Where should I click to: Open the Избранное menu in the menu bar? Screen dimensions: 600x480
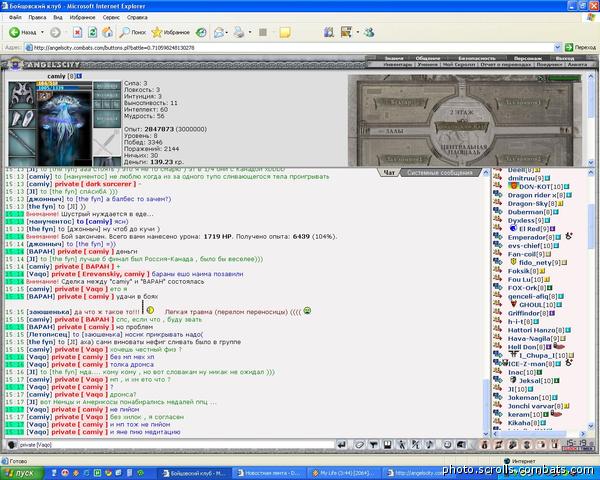coord(82,17)
